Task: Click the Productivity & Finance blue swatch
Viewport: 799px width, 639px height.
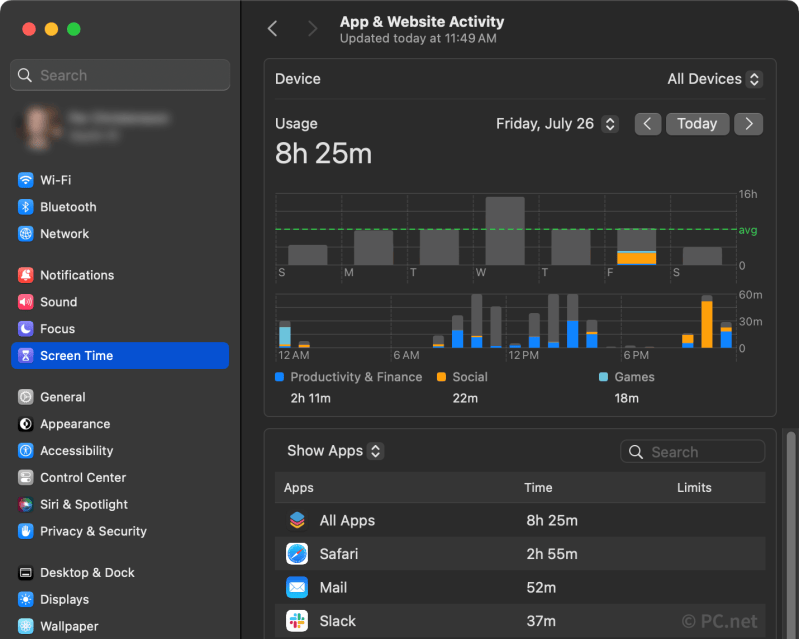Action: coord(279,377)
